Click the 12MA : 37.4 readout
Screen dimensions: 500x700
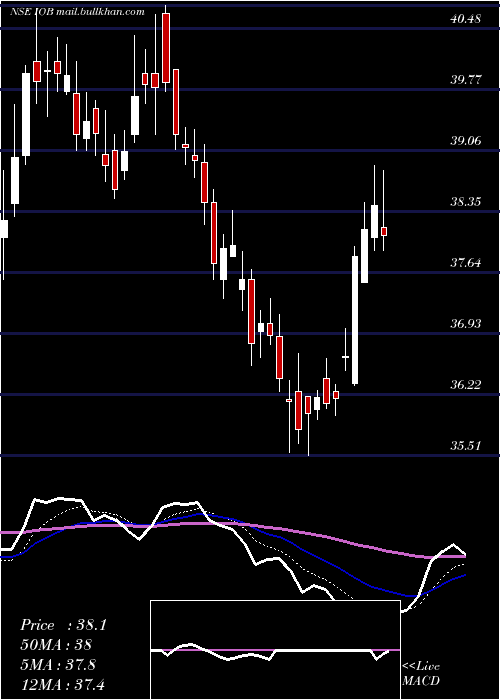pyautogui.click(x=62, y=684)
